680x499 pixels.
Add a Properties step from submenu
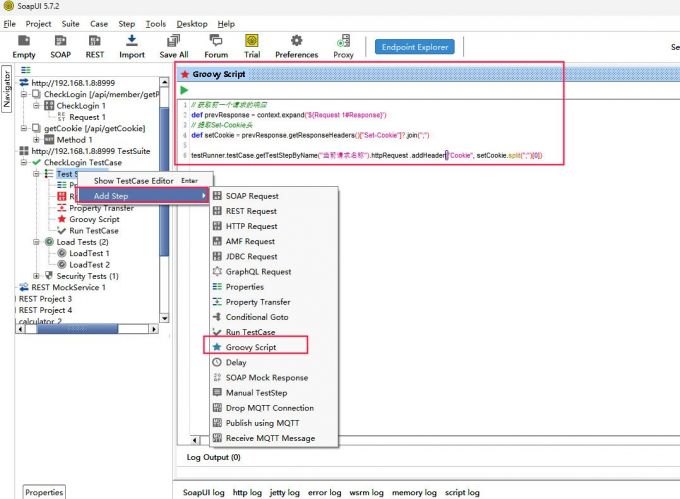tap(273, 287)
